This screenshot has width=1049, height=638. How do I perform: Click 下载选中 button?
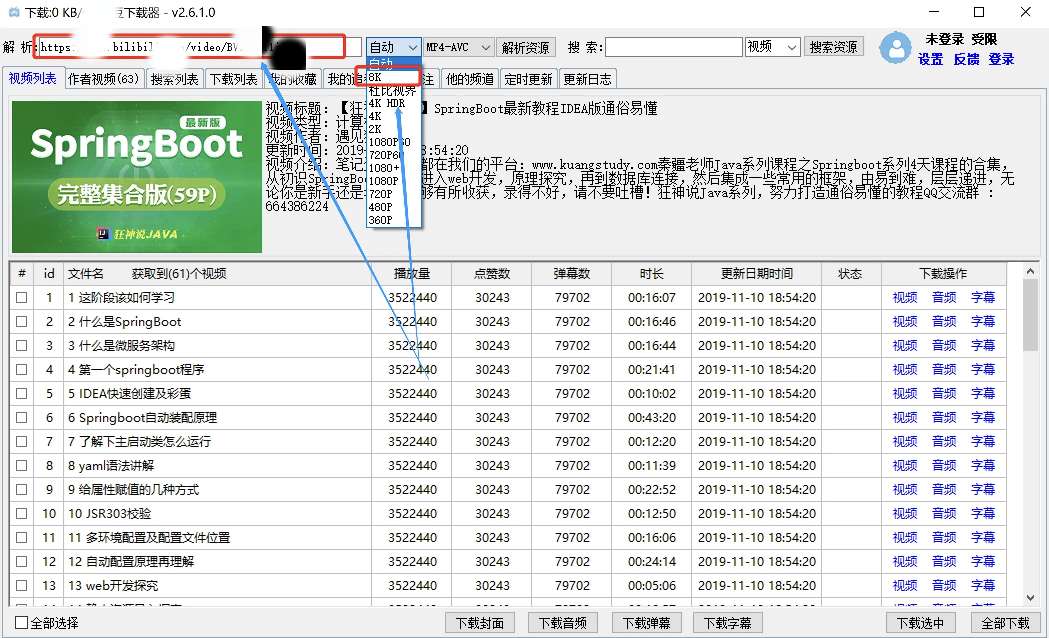click(920, 623)
